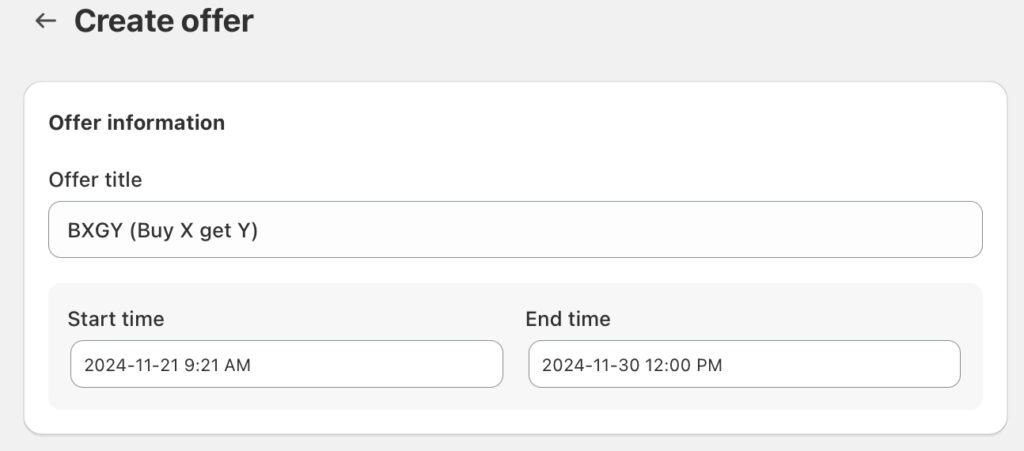Click the Offer title input field
This screenshot has height=451, width=1024.
tap(515, 230)
